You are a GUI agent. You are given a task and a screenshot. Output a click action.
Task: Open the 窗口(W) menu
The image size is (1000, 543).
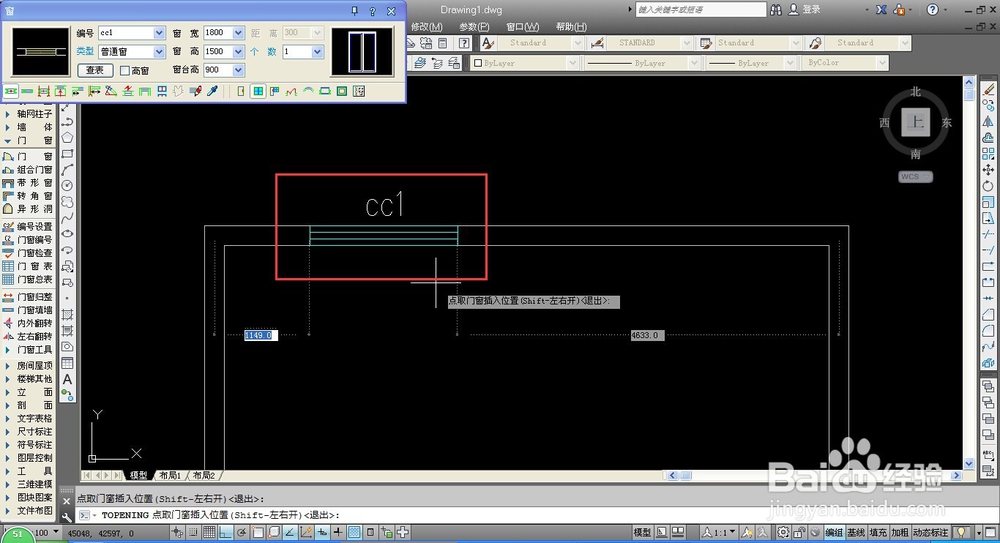522,27
